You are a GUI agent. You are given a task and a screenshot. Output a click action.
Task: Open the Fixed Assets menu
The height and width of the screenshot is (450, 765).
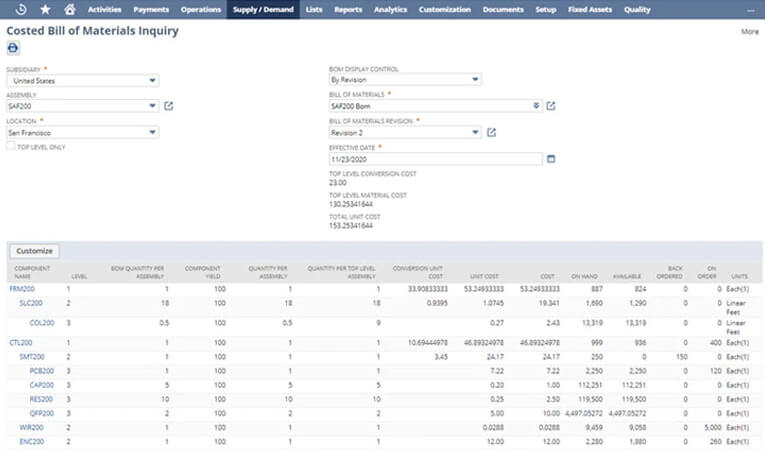point(590,9)
